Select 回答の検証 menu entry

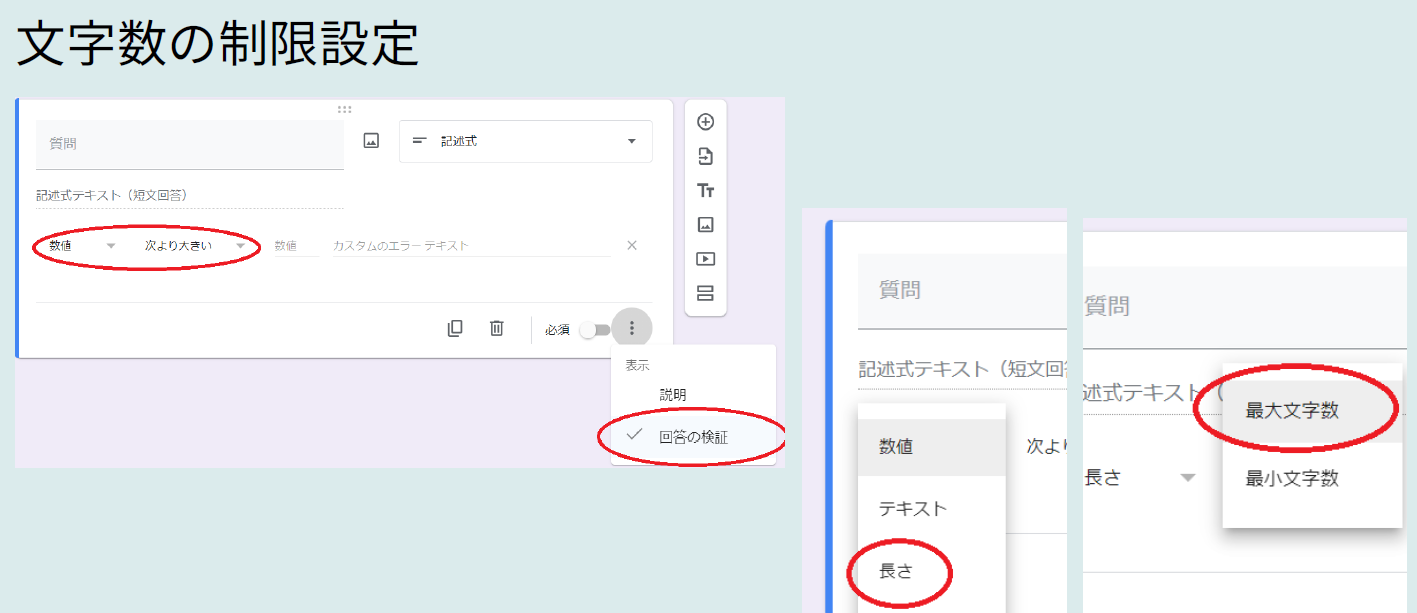694,437
